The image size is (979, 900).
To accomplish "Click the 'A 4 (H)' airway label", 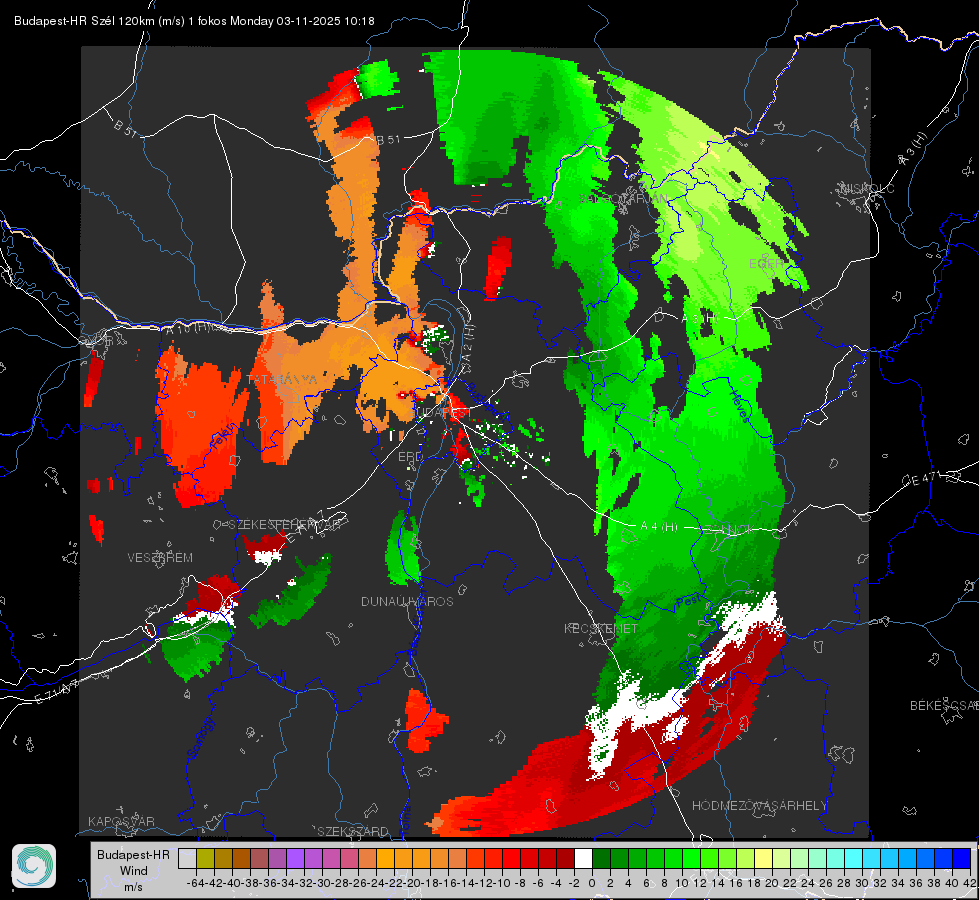I will coord(659,527).
